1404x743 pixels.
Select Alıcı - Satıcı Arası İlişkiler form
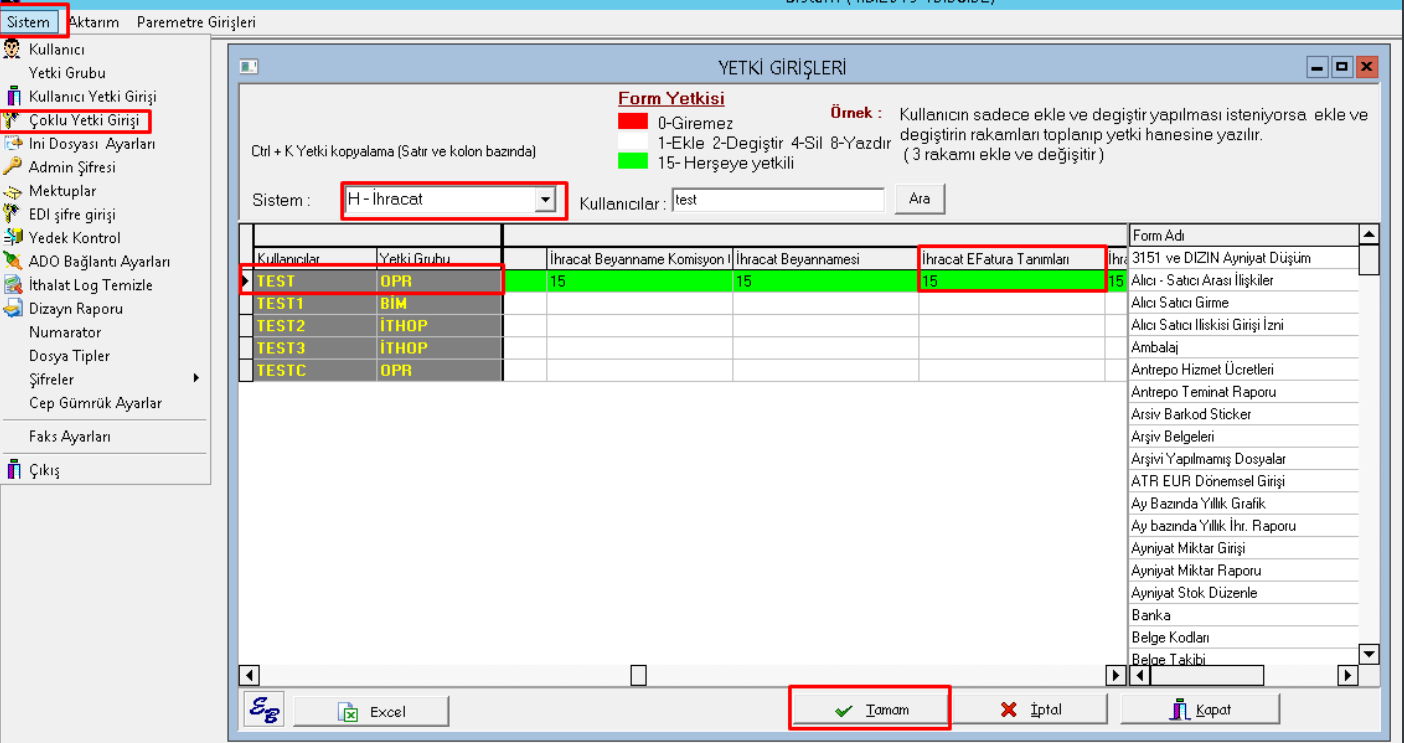pos(1244,280)
